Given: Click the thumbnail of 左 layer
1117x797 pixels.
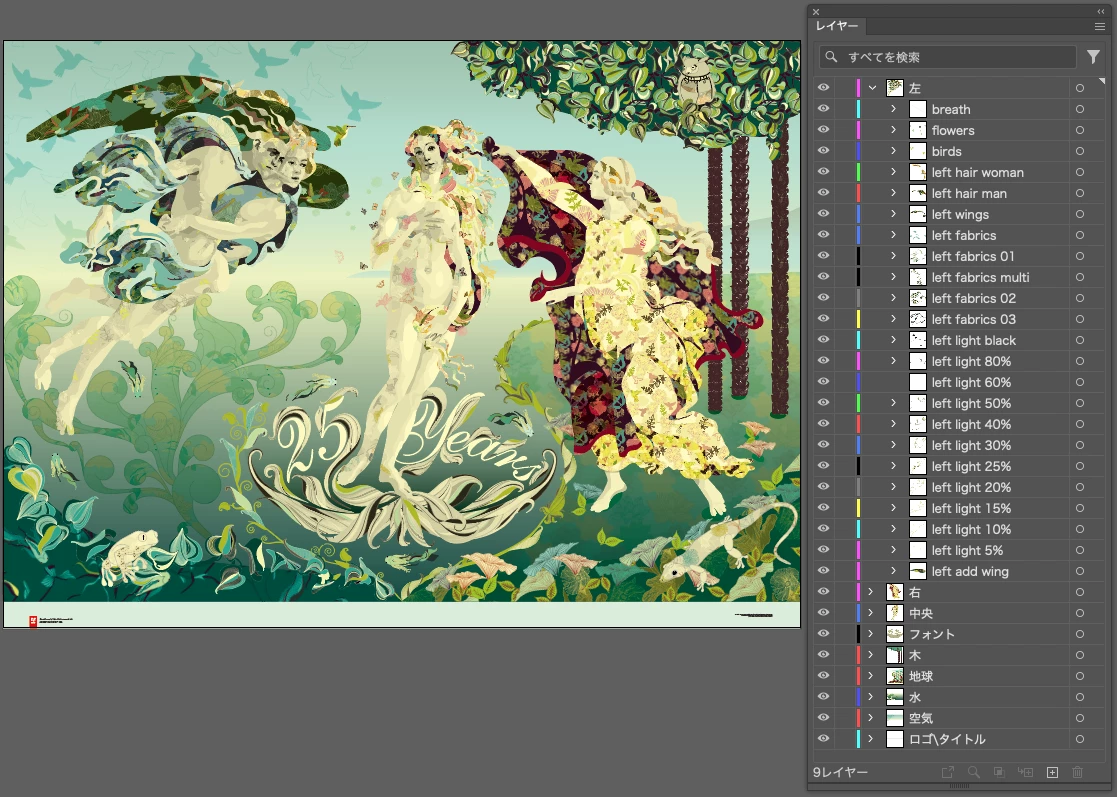Looking at the screenshot, I should click(895, 88).
